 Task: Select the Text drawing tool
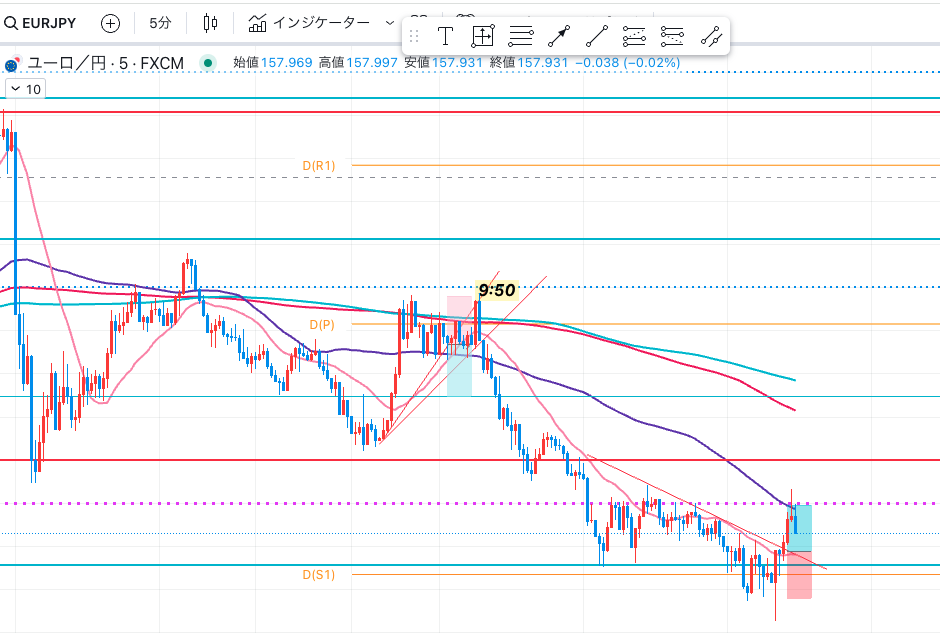tap(446, 37)
